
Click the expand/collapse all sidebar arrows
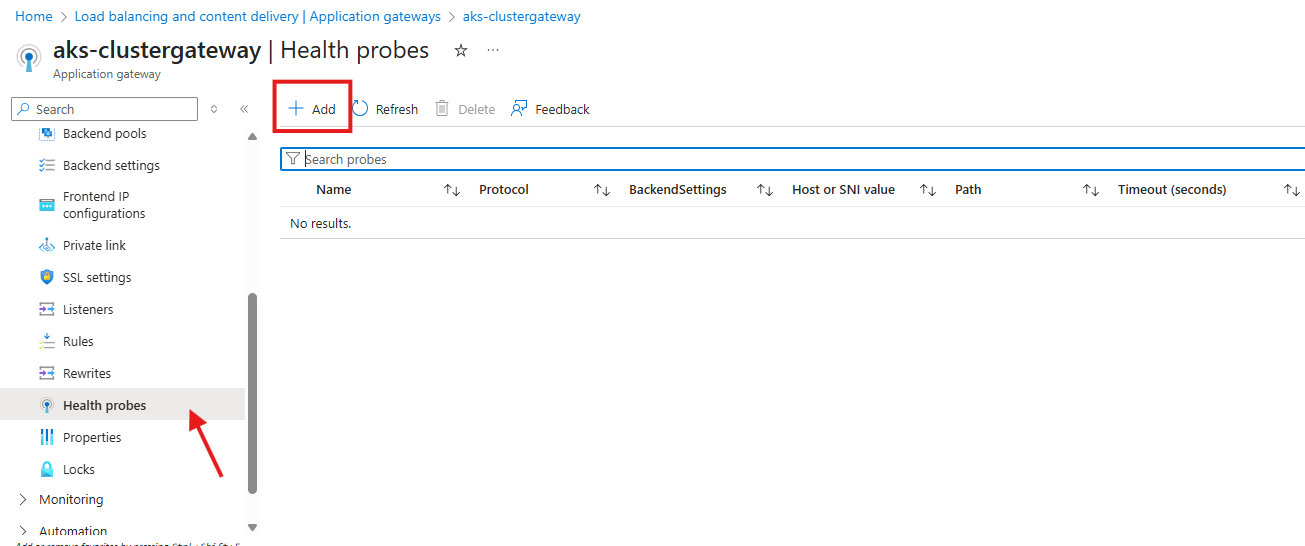click(214, 109)
